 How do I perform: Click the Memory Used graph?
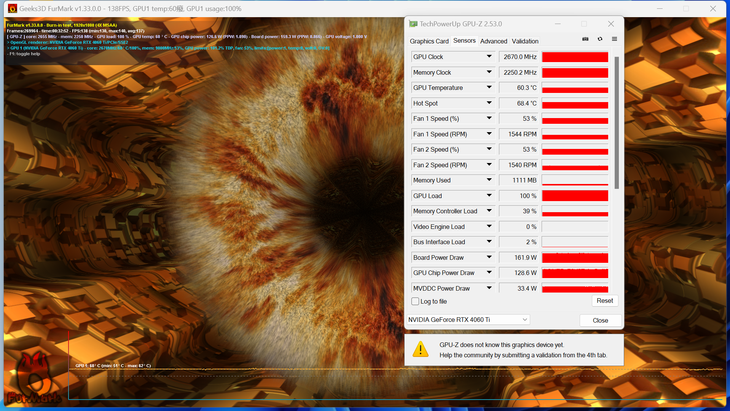(575, 180)
